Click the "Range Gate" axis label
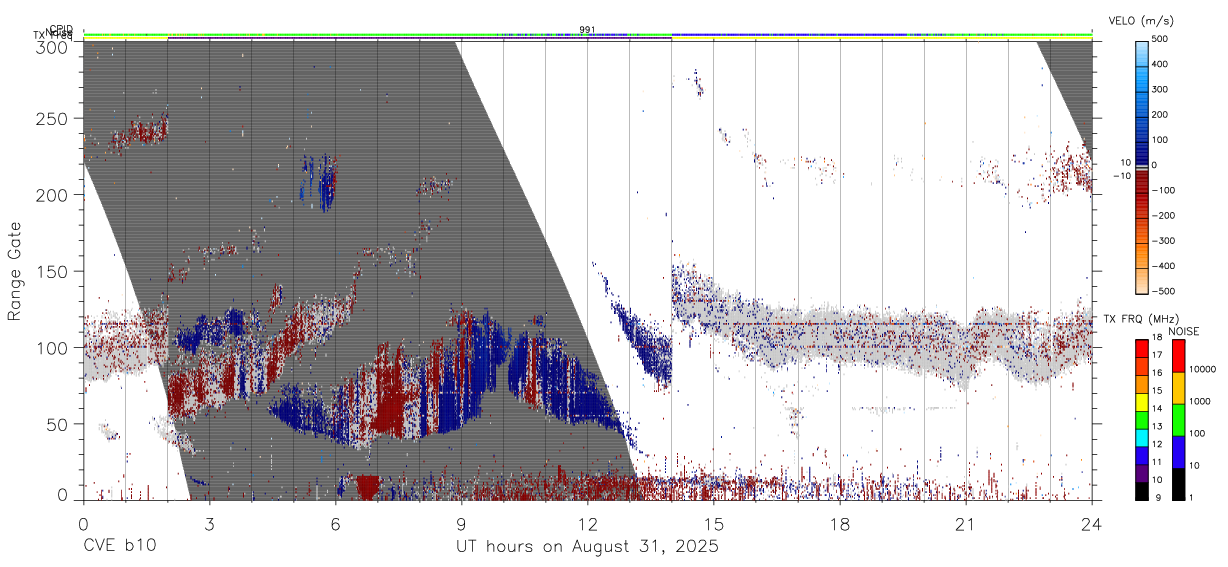This screenshot has height=567, width=1228. coord(16,272)
